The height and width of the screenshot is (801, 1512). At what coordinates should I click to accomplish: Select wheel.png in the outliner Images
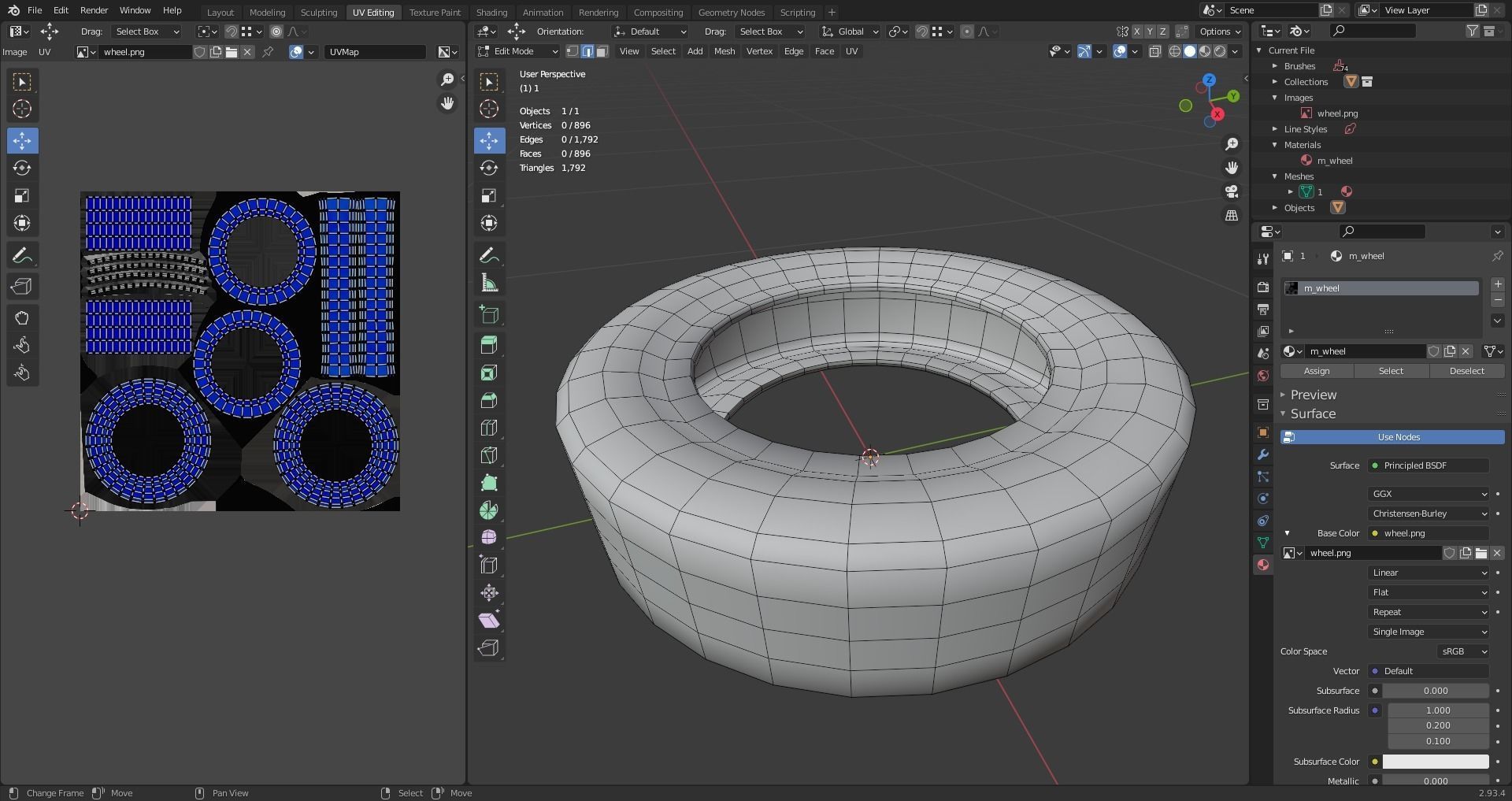(x=1336, y=113)
